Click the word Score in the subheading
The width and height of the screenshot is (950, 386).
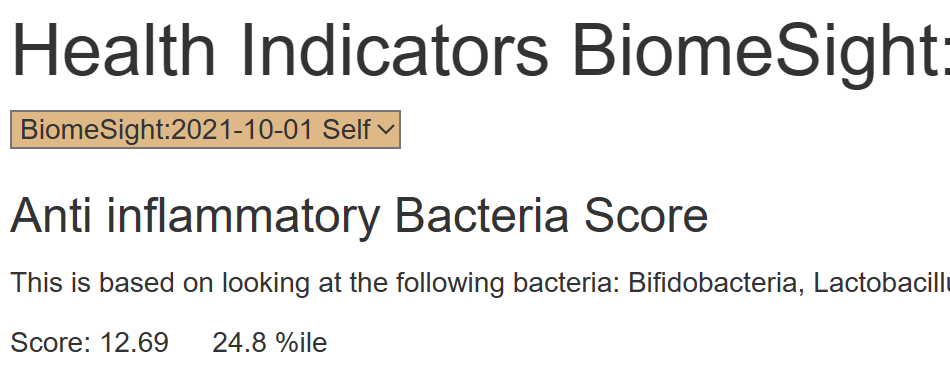pyautogui.click(x=646, y=216)
